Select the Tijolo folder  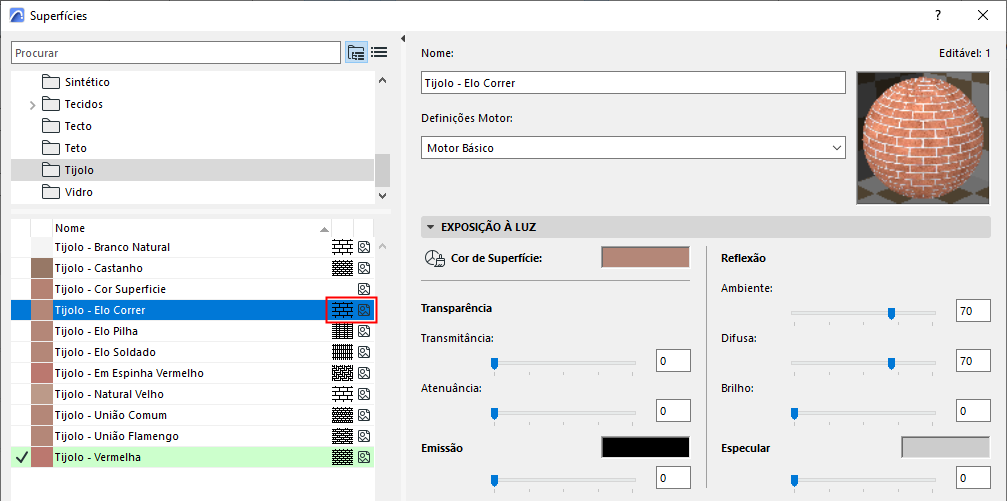(x=193, y=170)
